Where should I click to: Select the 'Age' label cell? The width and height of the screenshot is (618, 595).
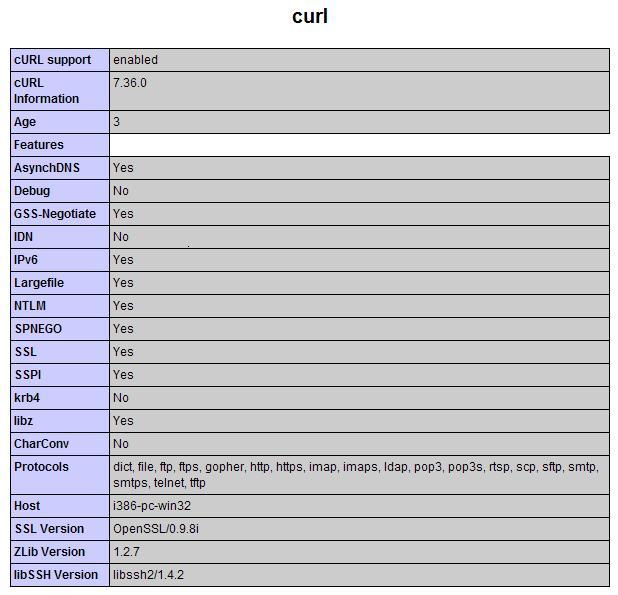(x=60, y=122)
